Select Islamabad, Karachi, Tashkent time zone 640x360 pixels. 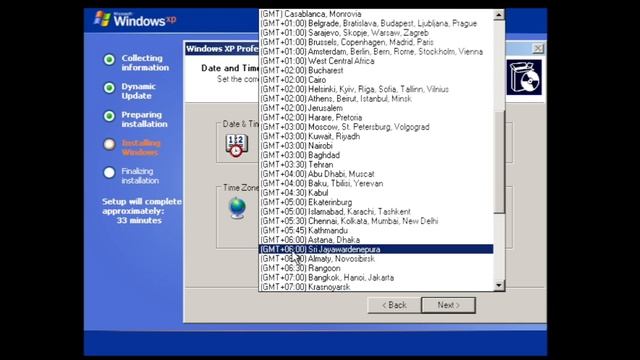[376, 211]
